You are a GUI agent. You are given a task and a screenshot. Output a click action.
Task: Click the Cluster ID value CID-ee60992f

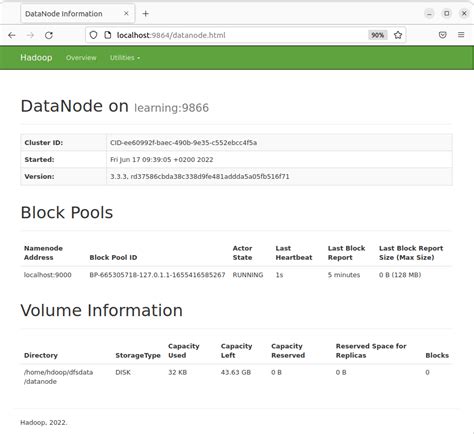183,143
